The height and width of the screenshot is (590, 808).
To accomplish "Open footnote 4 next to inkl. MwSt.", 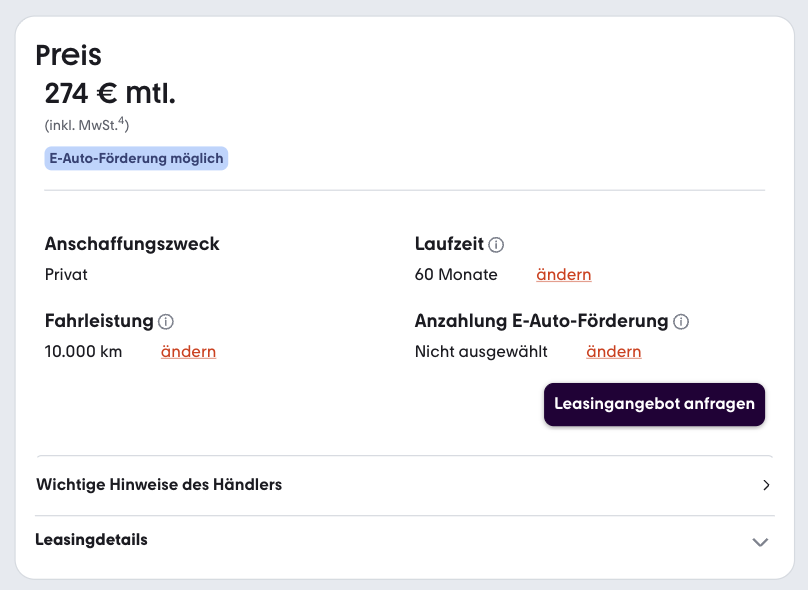I will (122, 121).
